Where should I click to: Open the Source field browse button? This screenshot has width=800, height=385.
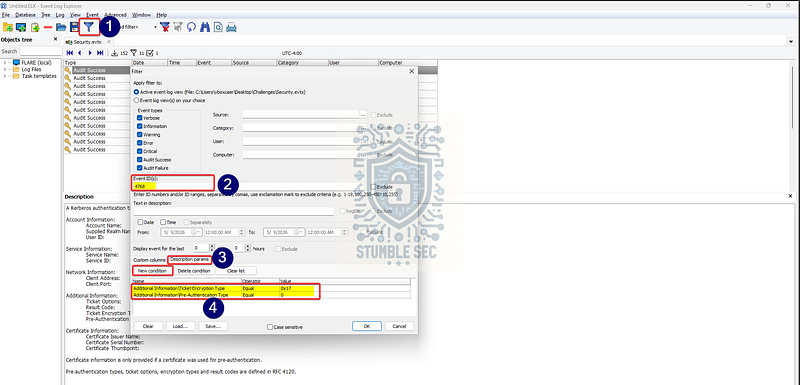point(363,114)
